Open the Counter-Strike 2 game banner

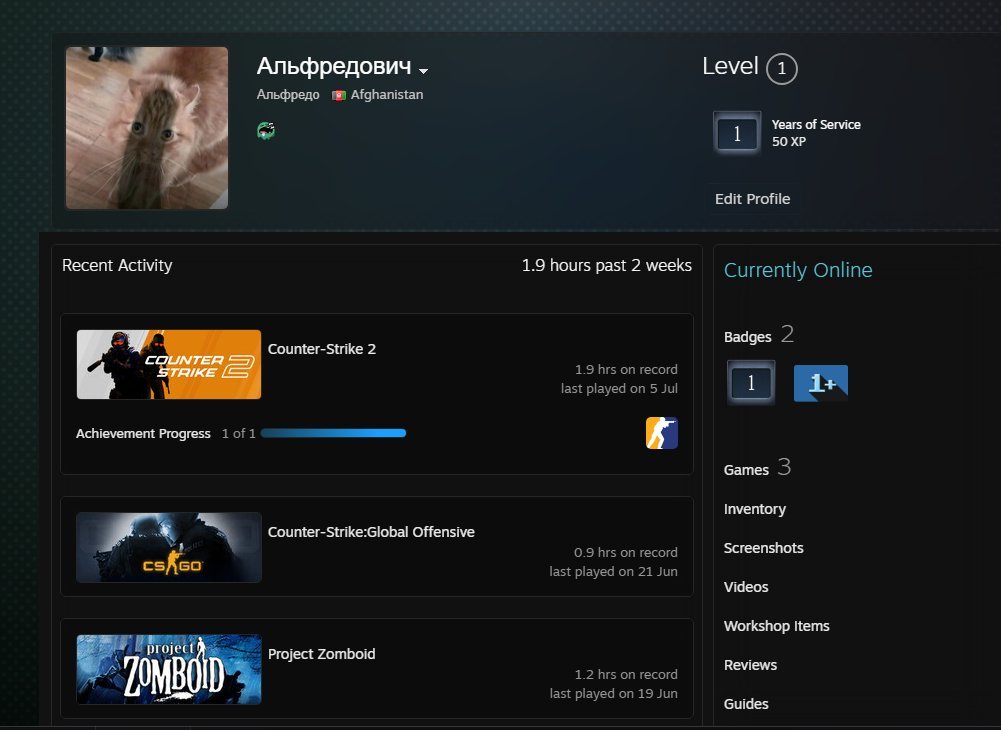169,364
